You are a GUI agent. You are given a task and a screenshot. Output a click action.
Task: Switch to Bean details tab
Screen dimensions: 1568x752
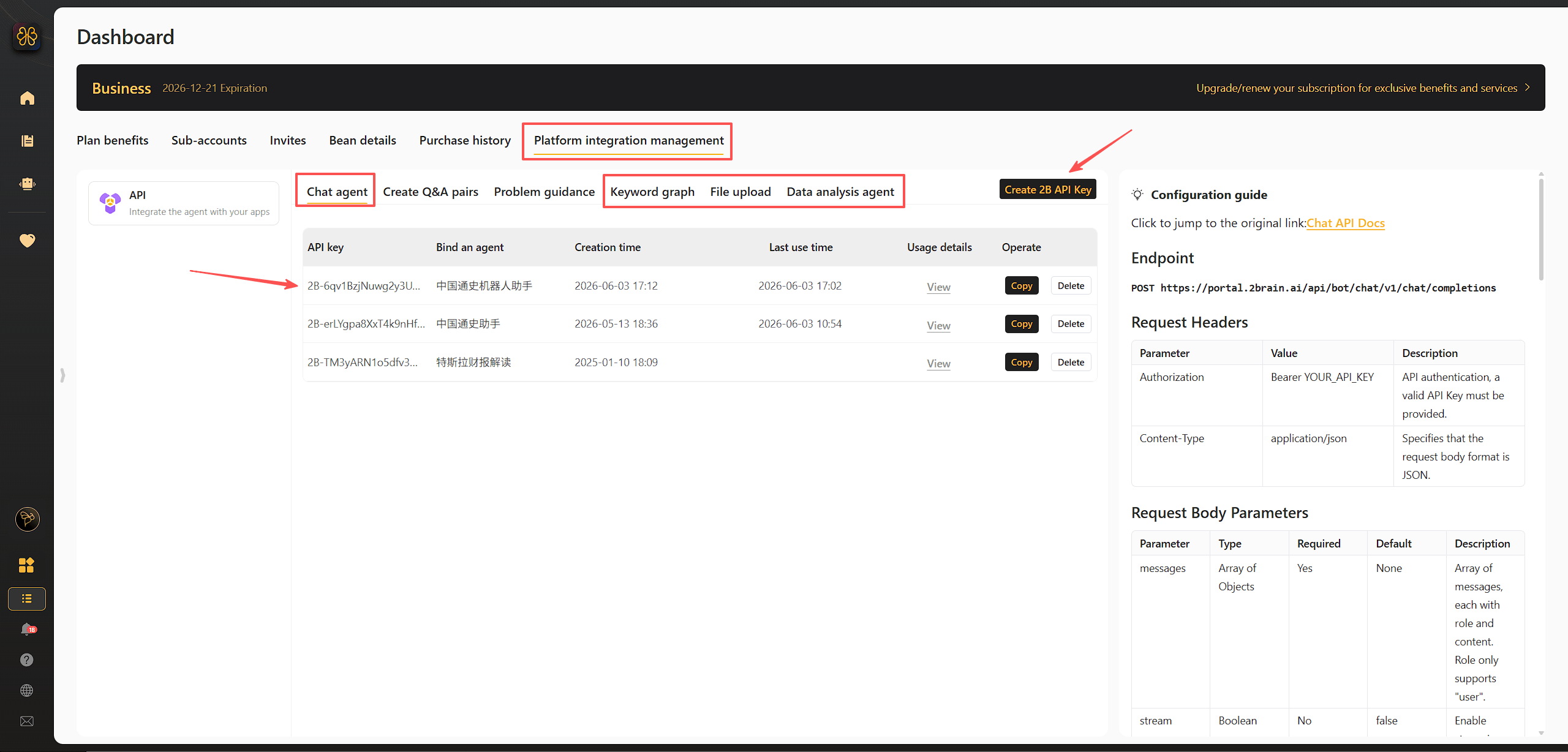point(363,140)
